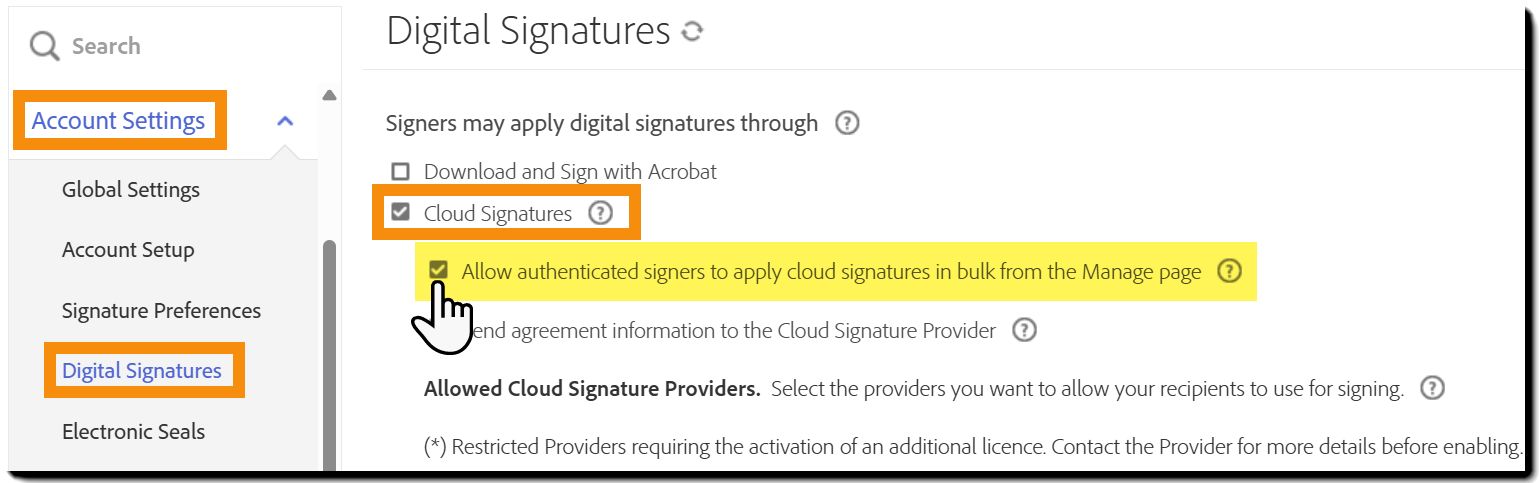Click the Account Settings section header
The height and width of the screenshot is (483, 1539).
(x=118, y=121)
